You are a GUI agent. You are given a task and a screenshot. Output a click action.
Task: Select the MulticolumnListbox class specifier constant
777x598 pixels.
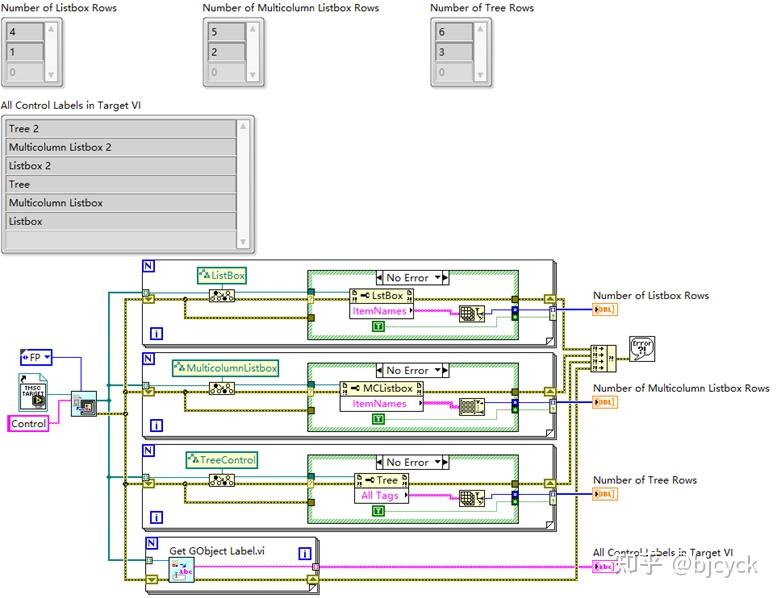tap(225, 368)
